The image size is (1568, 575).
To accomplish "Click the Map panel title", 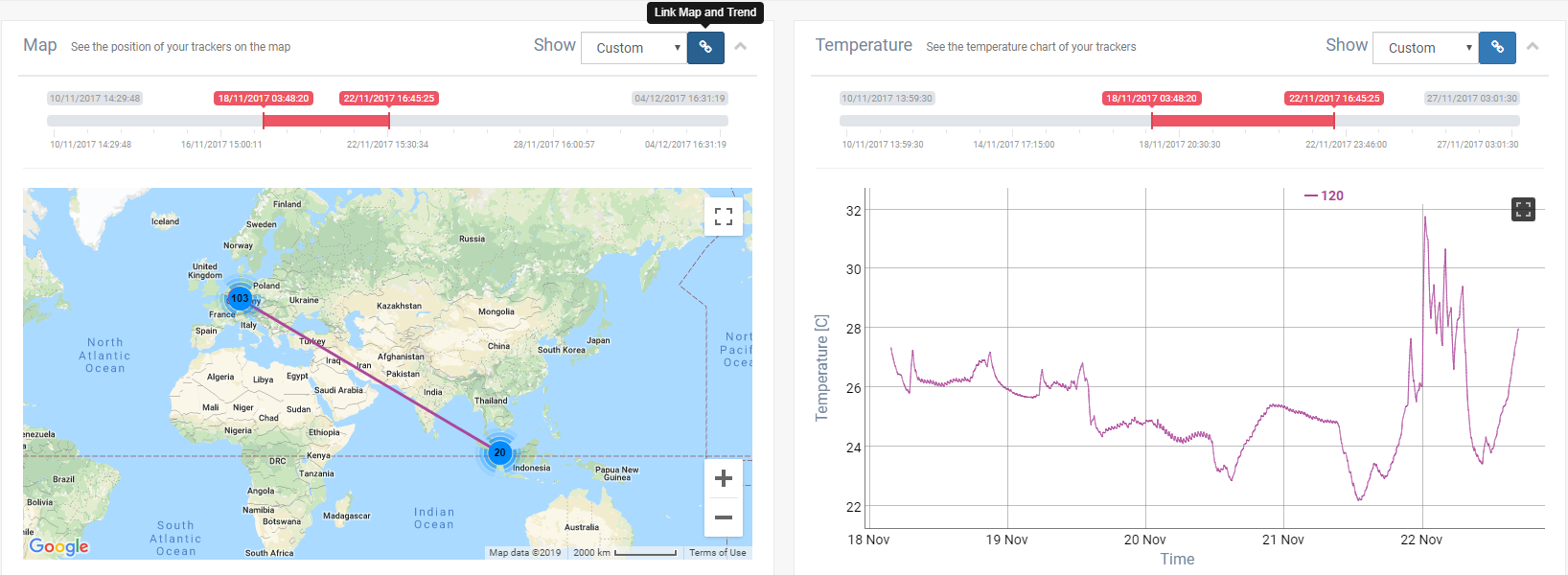I will [40, 45].
